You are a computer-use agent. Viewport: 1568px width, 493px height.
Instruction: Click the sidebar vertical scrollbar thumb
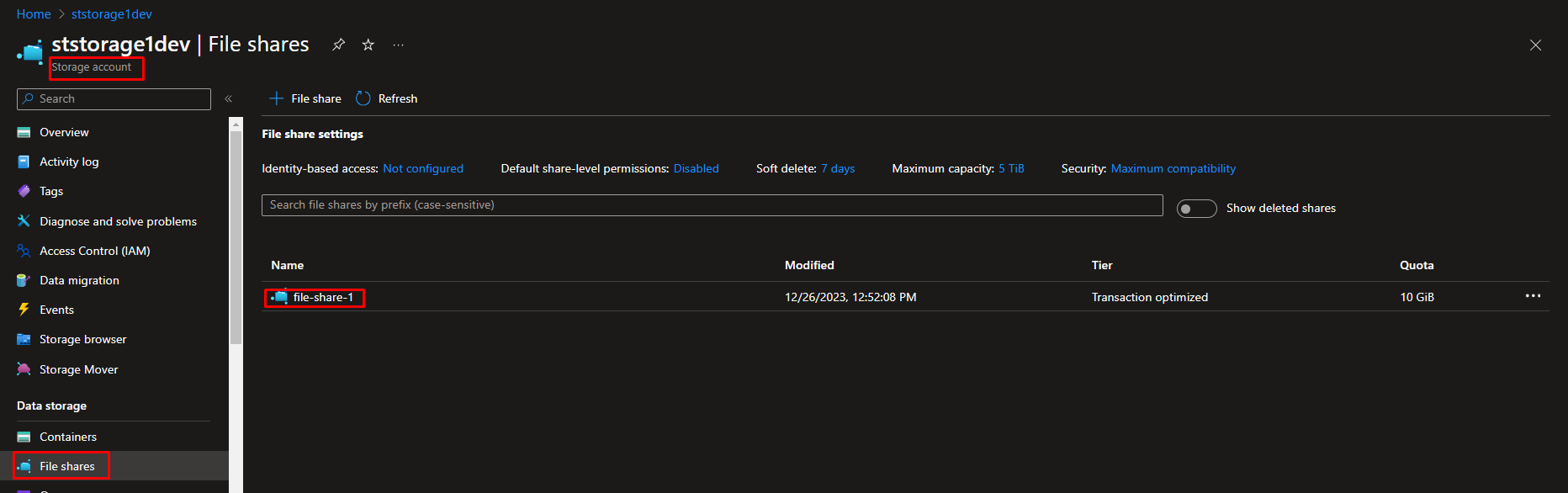236,237
